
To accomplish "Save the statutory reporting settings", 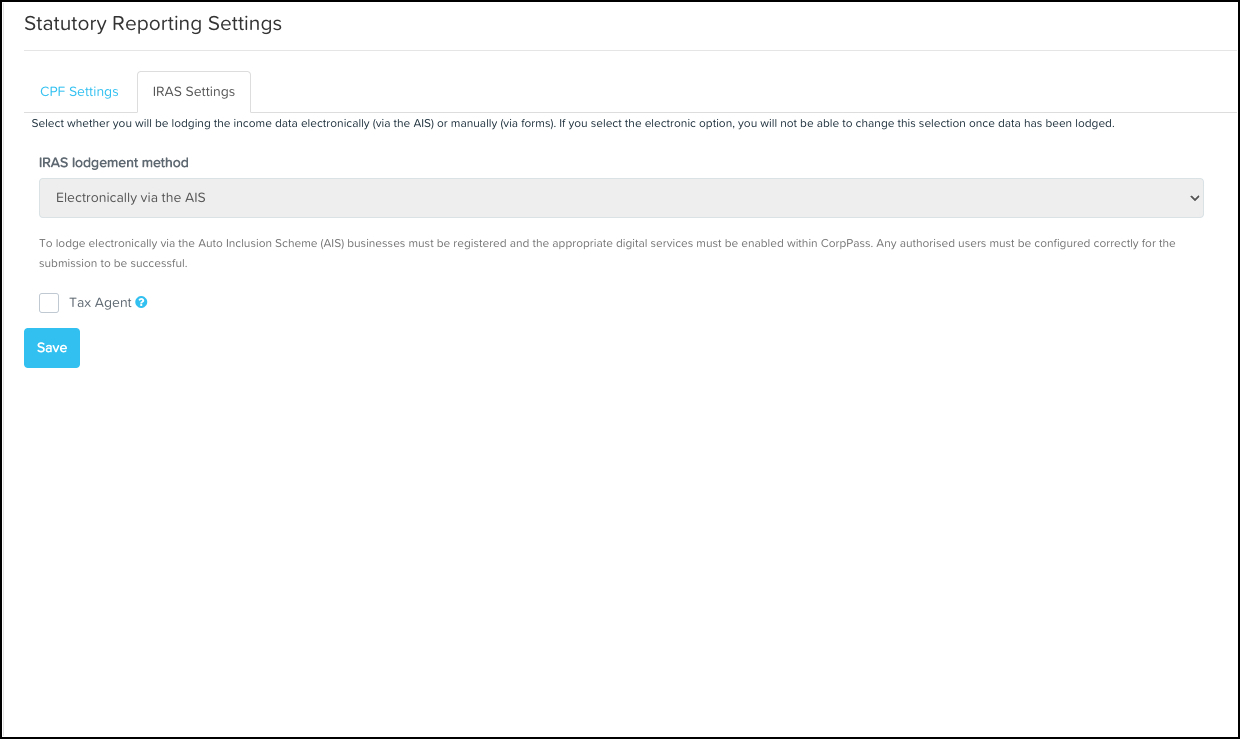I will (x=51, y=347).
